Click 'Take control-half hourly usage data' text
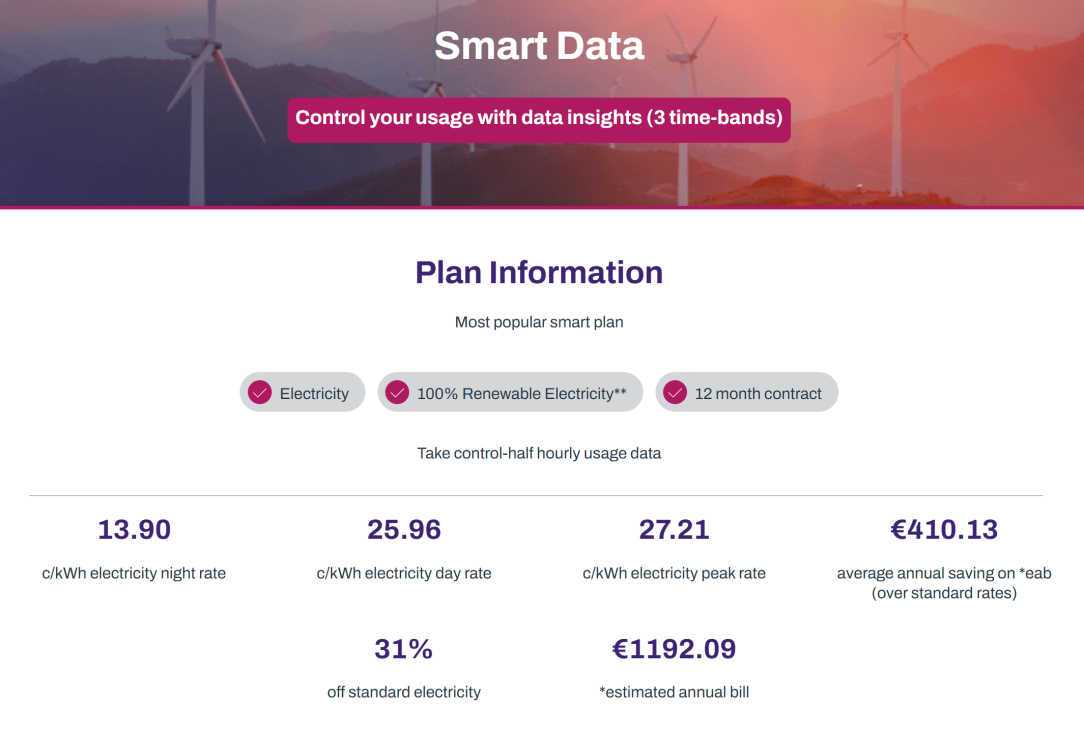1084x735 pixels. coord(539,453)
